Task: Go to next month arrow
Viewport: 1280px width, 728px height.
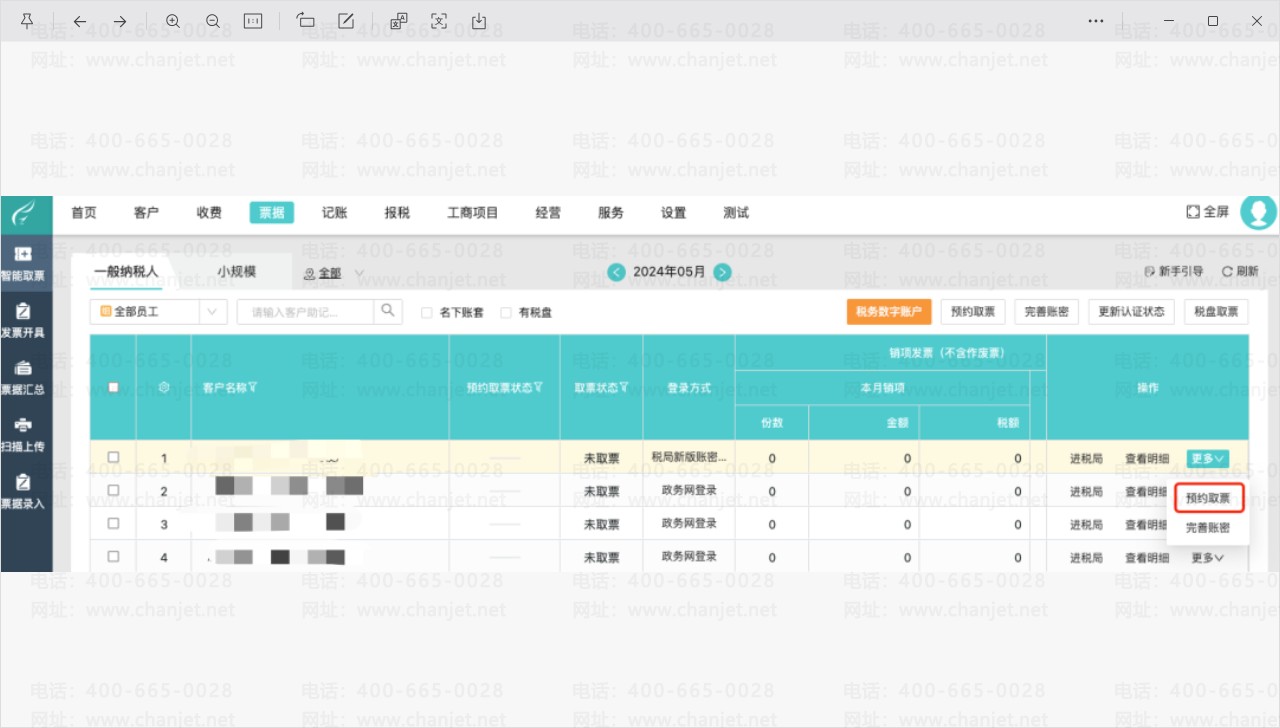Action: point(722,271)
